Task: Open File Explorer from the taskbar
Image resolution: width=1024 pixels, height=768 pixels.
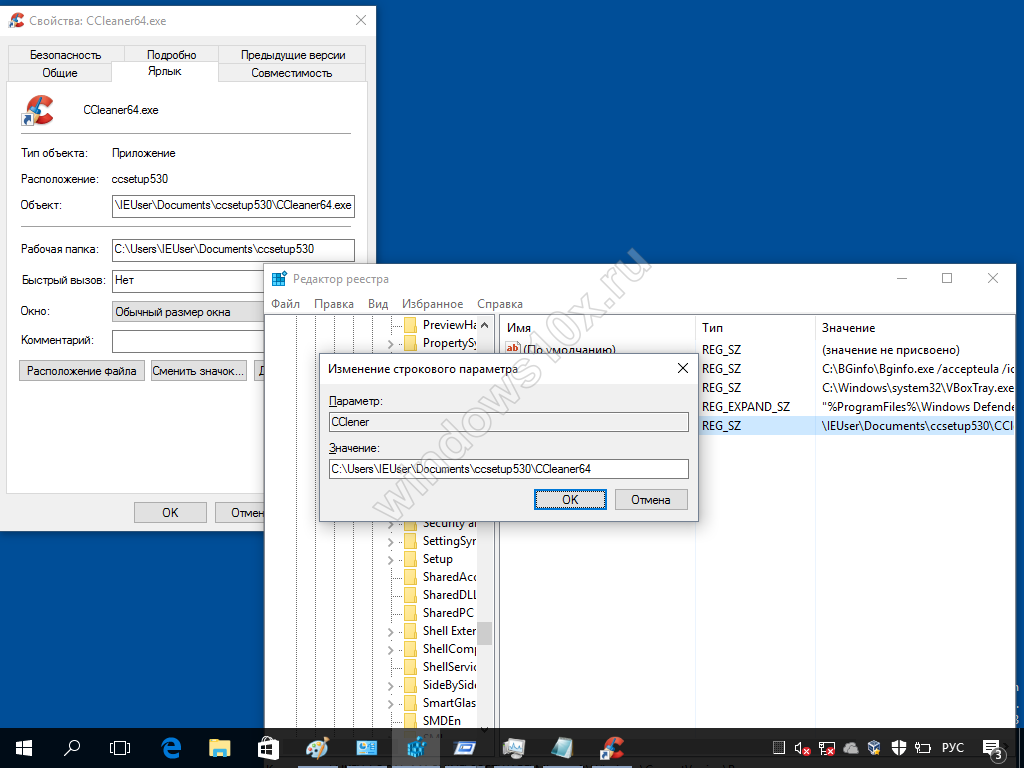Action: [219, 747]
